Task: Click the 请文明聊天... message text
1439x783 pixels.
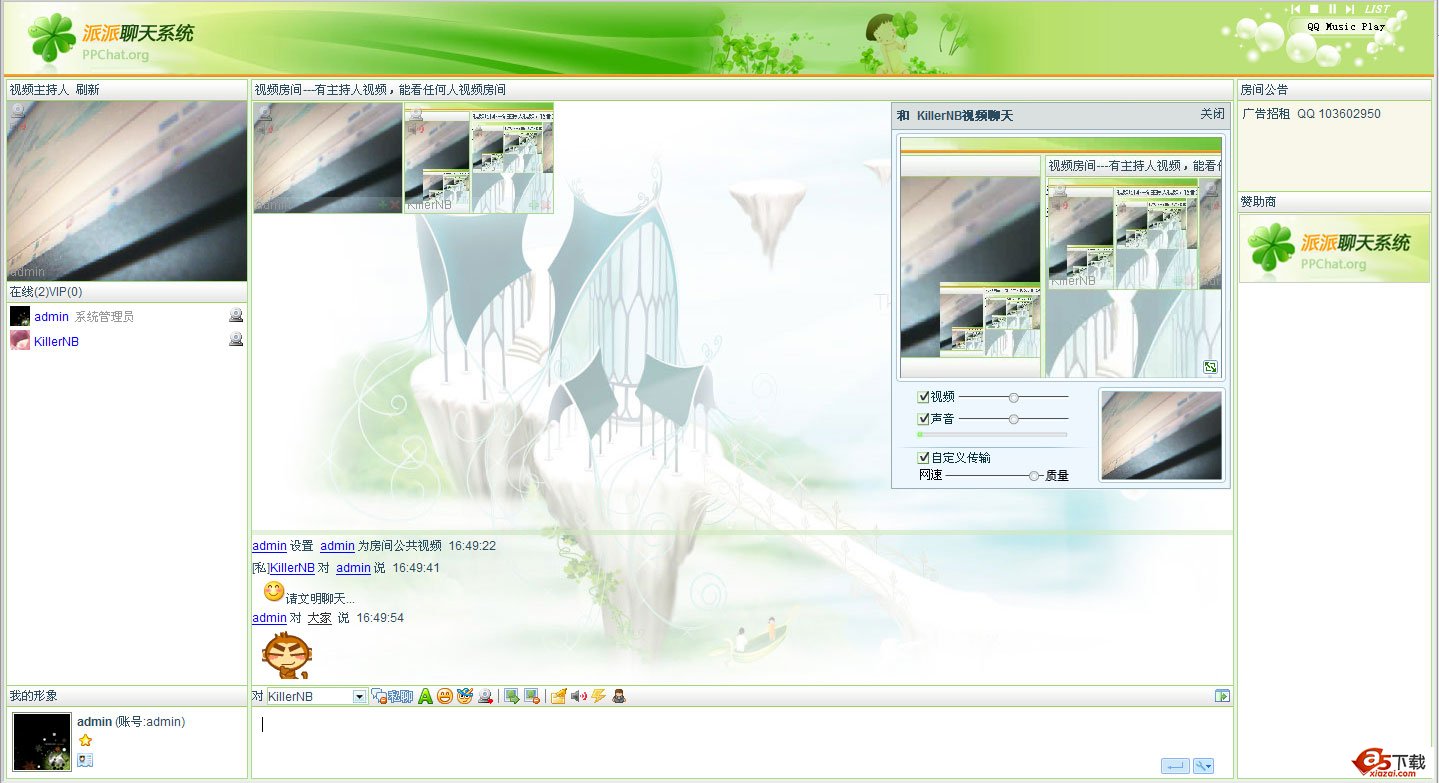Action: coord(320,598)
